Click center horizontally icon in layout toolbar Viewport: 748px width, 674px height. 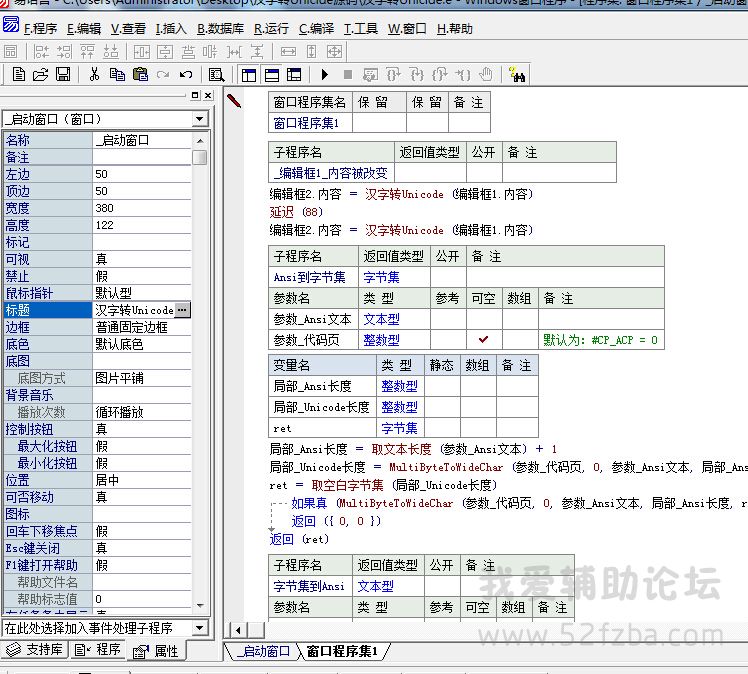142,52
